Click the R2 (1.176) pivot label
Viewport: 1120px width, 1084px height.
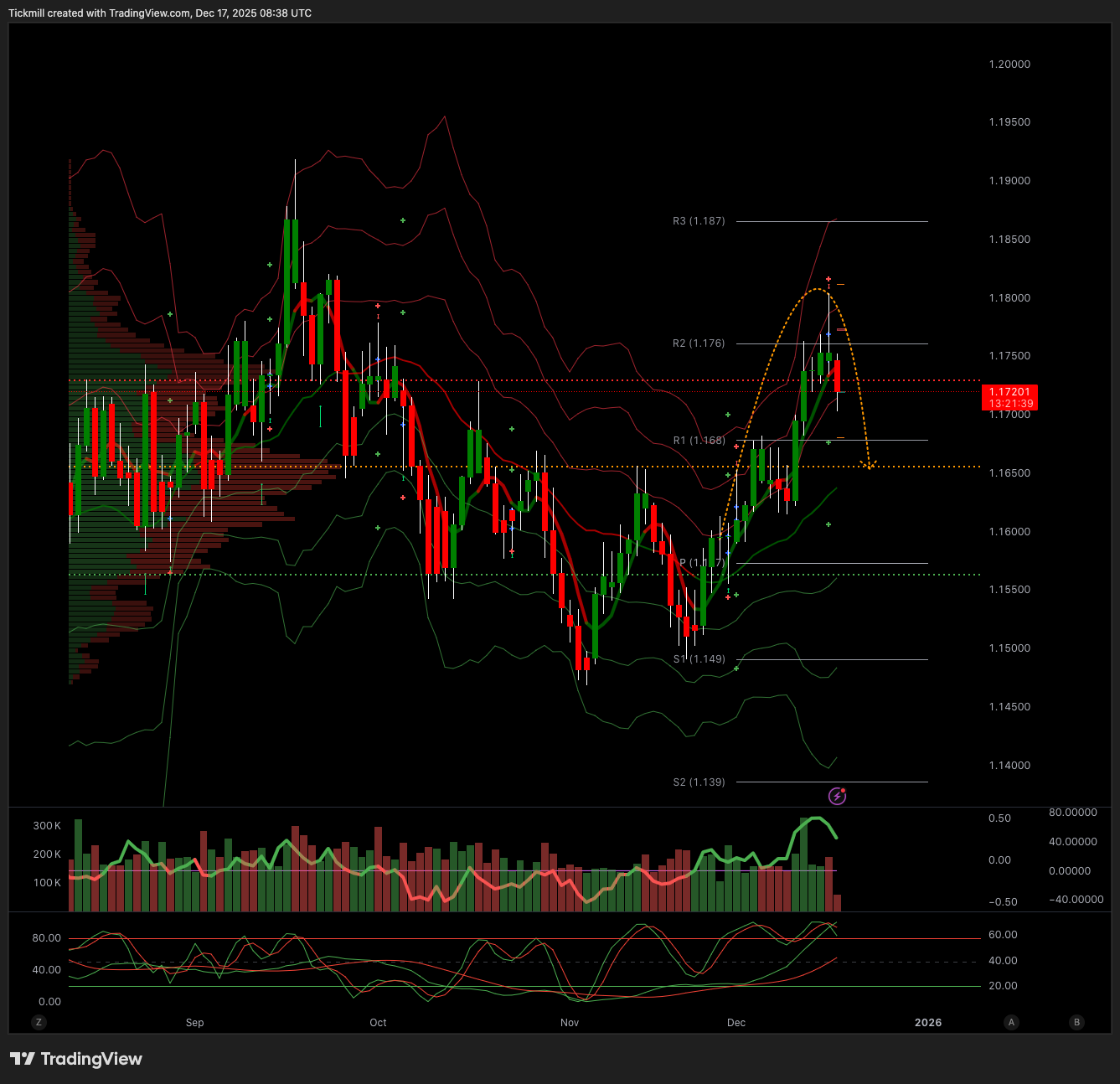click(699, 343)
